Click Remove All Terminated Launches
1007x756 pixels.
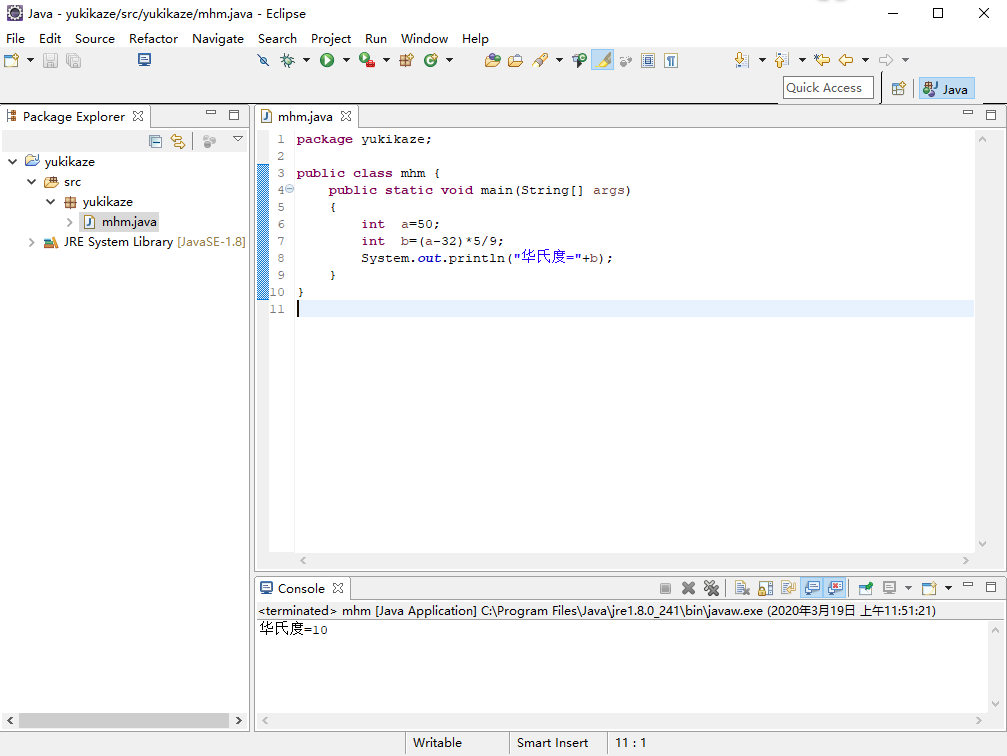click(x=711, y=588)
